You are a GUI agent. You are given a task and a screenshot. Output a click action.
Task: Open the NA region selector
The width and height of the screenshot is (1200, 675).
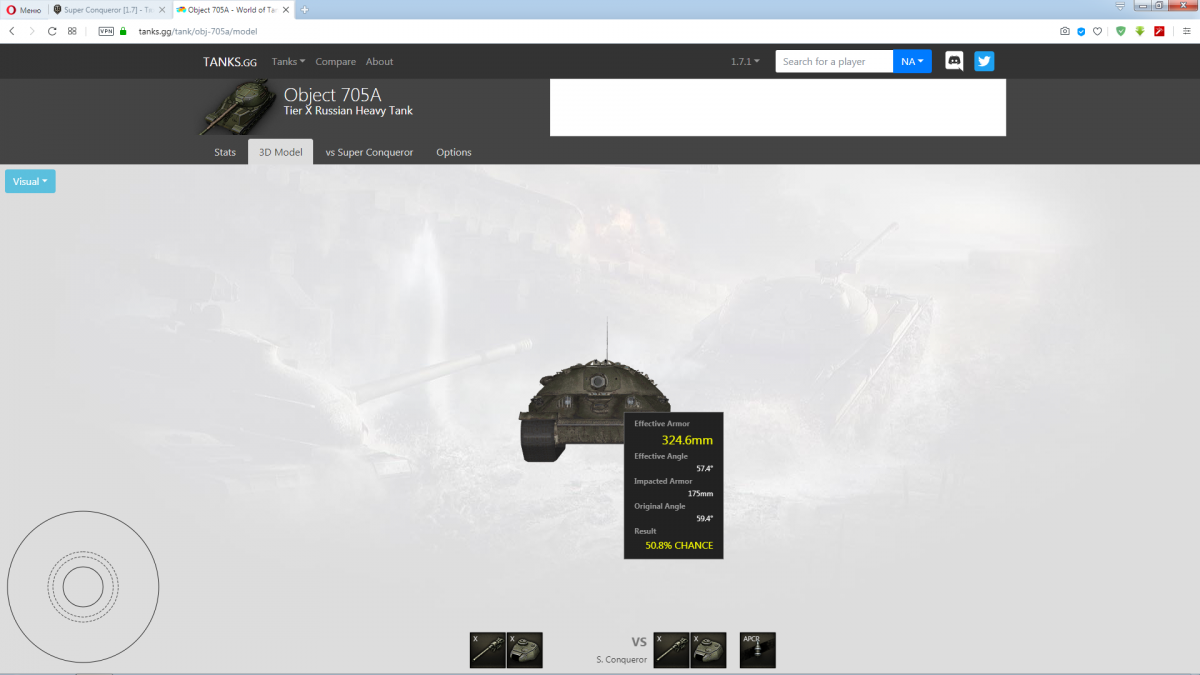[x=912, y=62]
